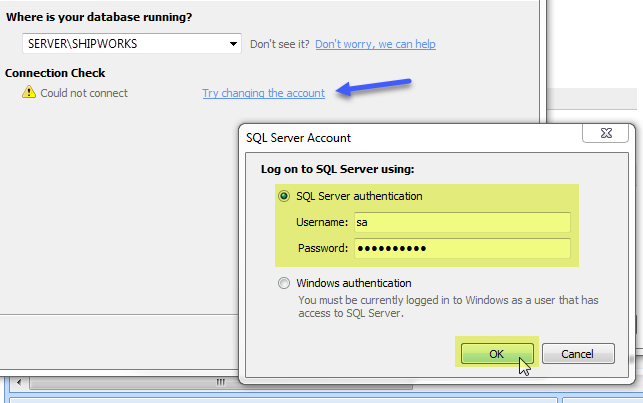Click the Could not connect status text

(x=84, y=93)
